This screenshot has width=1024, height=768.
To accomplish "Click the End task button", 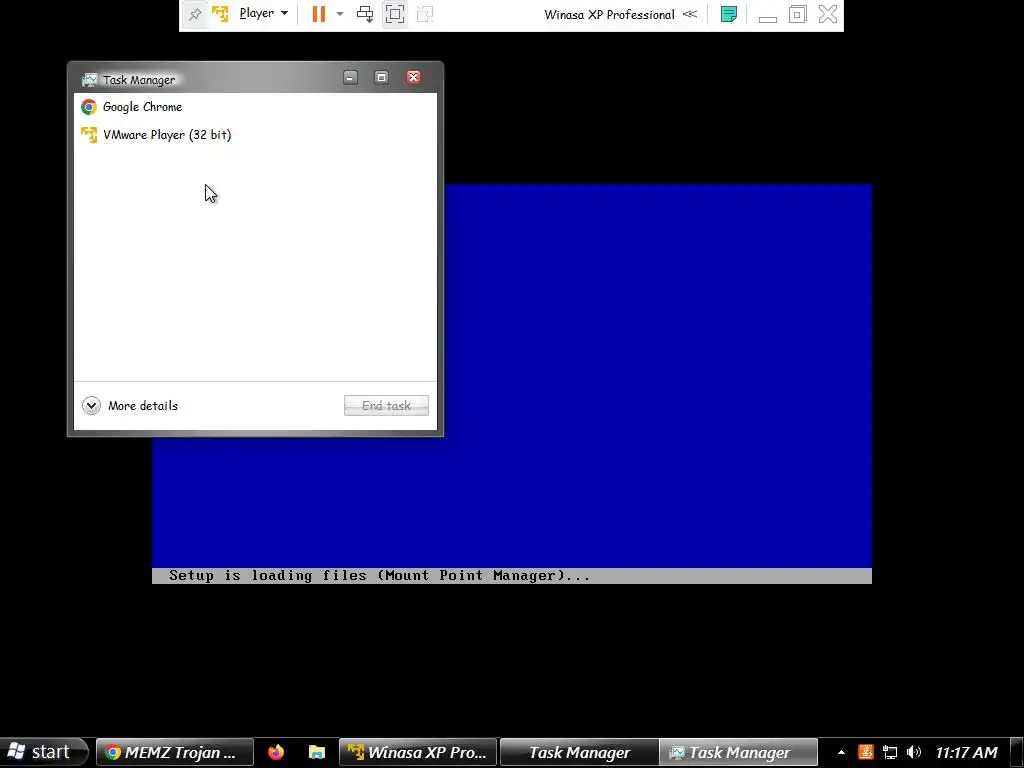I will point(386,406).
